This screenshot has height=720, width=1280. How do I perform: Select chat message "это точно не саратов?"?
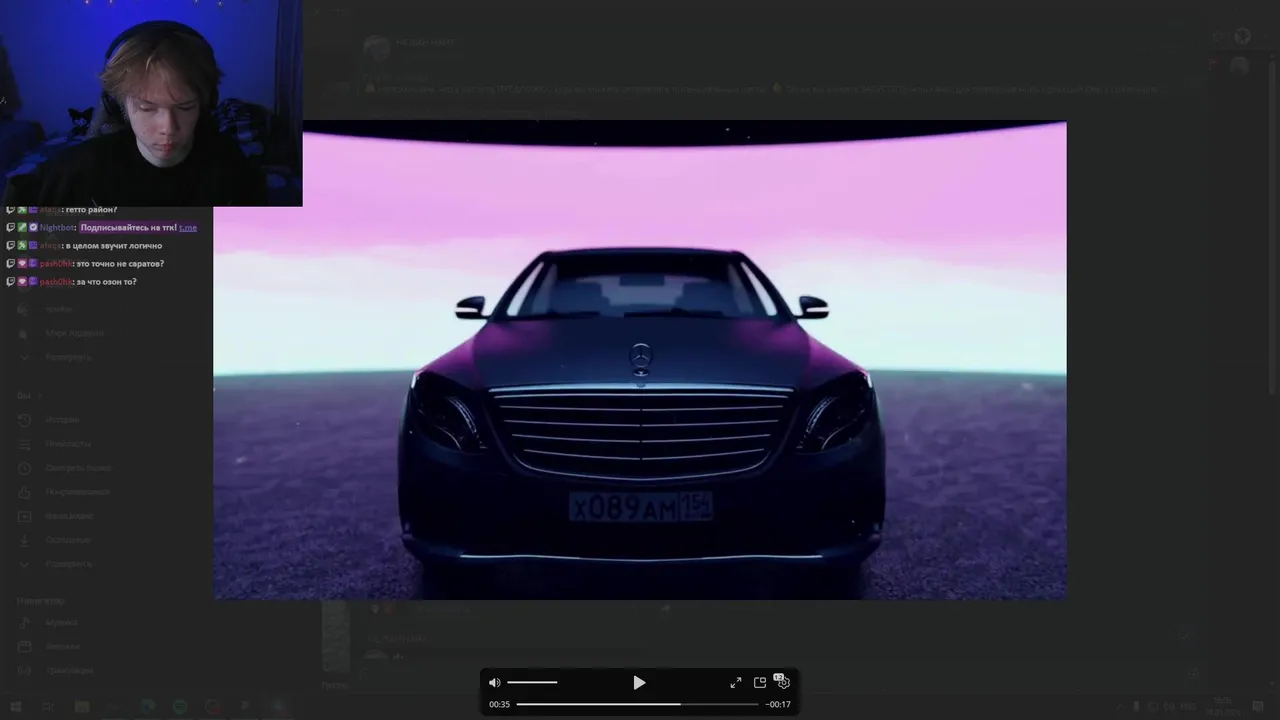pyautogui.click(x=120, y=263)
